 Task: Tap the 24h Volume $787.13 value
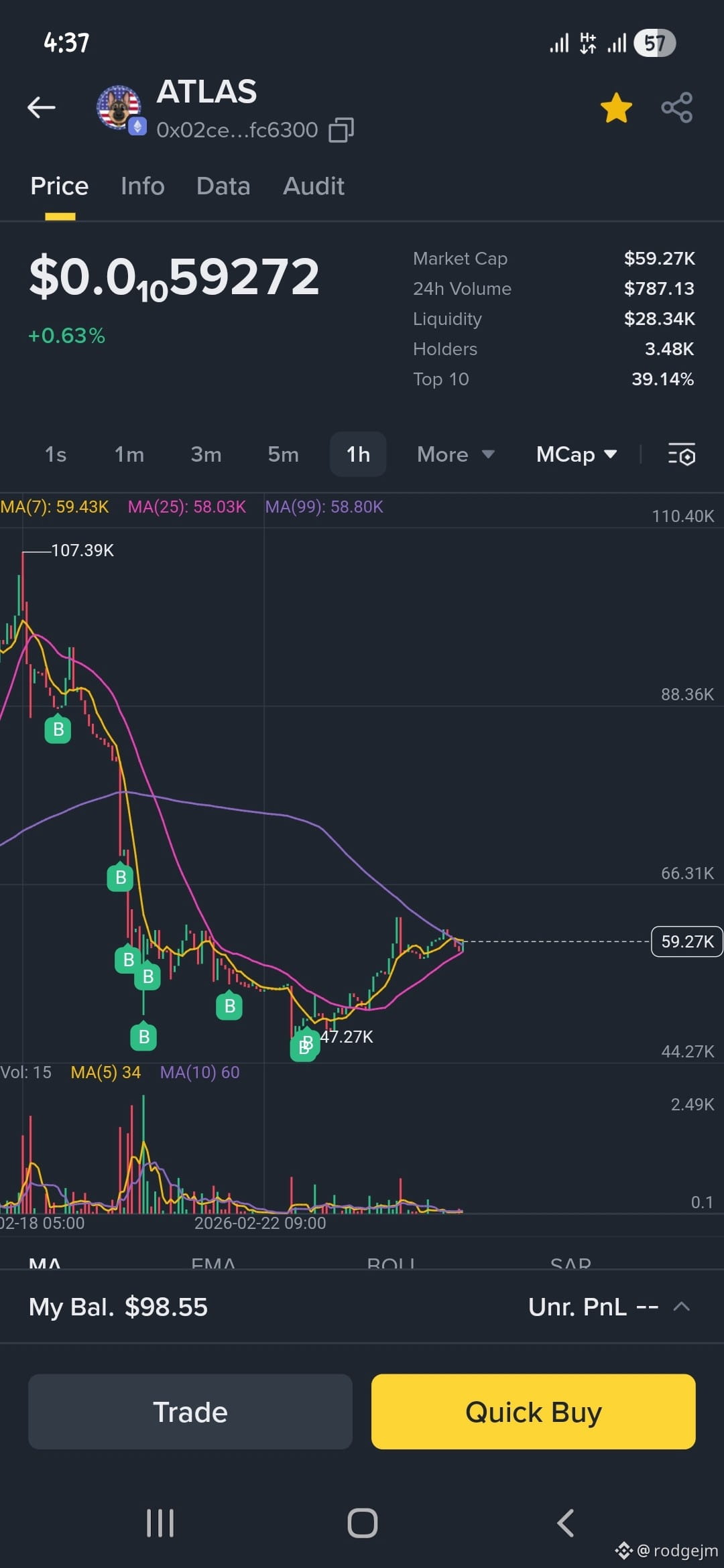coord(660,288)
